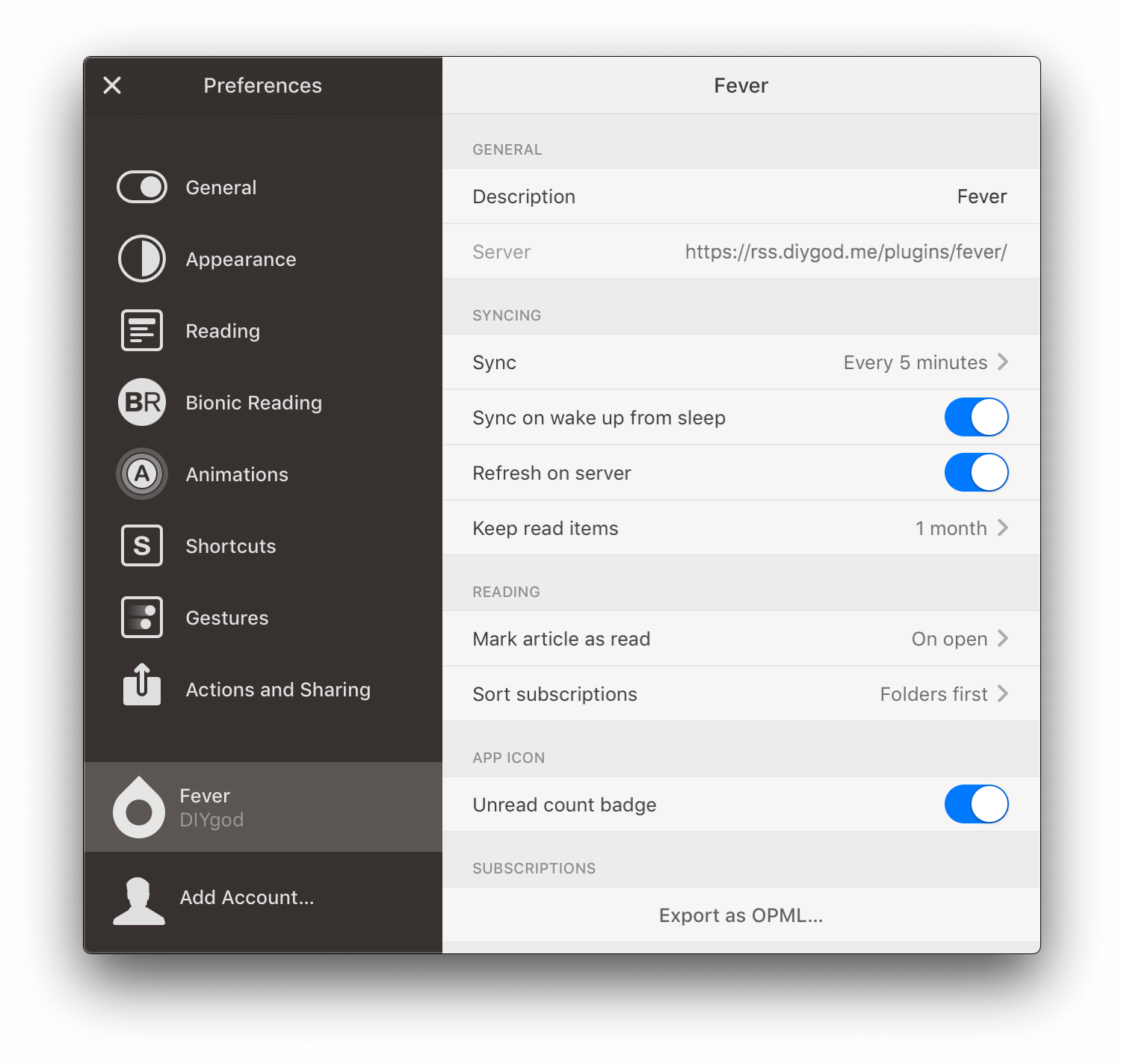Click the Gestures sliders icon
The image size is (1124, 1064).
[x=142, y=617]
